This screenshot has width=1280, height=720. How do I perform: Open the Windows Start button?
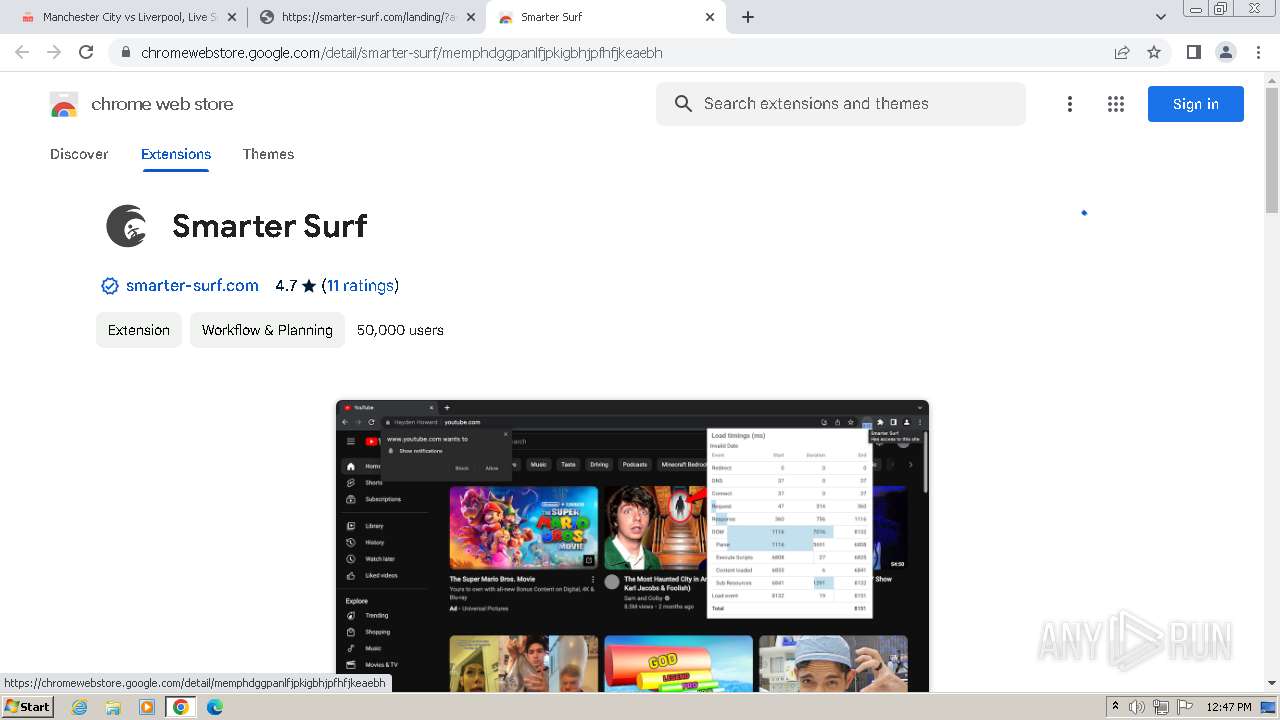tap(27, 706)
